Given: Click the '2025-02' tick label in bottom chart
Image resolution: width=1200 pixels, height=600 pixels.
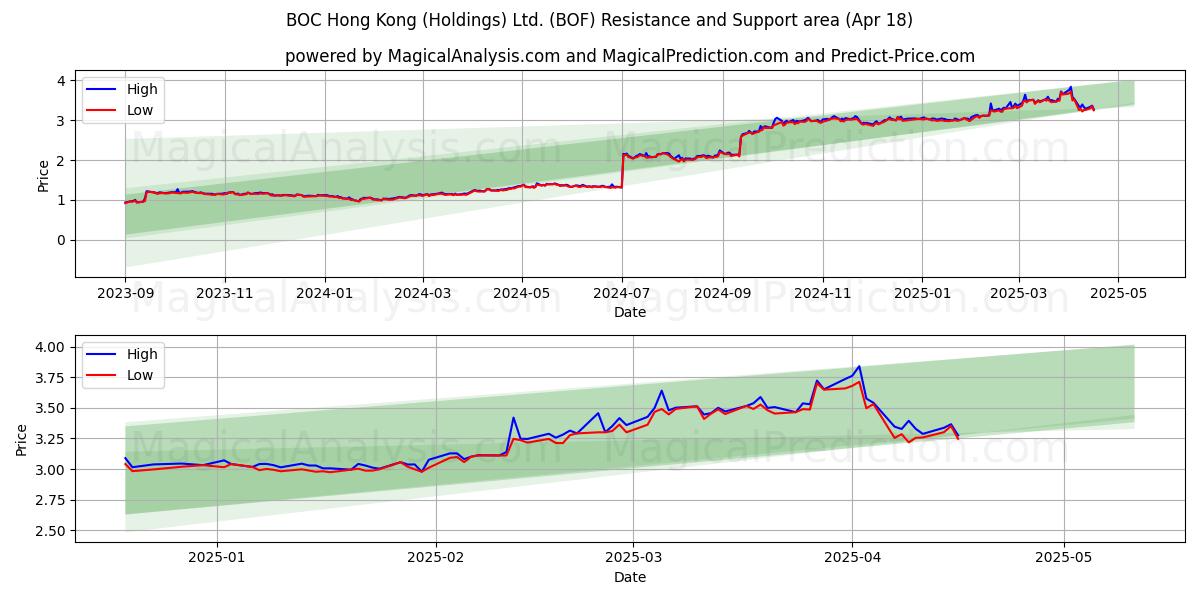Looking at the screenshot, I should (x=437, y=559).
